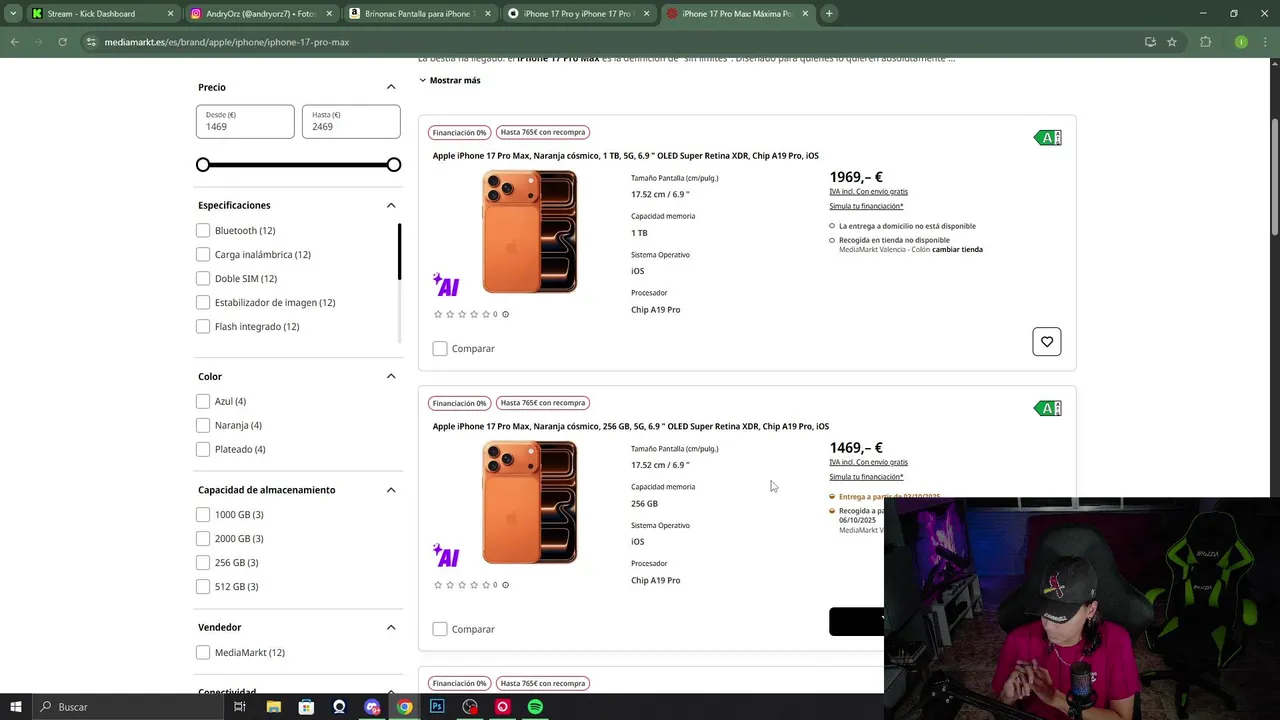This screenshot has height=720, width=1280.
Task: Open the 256 GB Naranja cósmico iPhone listing
Action: pyautogui.click(x=630, y=426)
